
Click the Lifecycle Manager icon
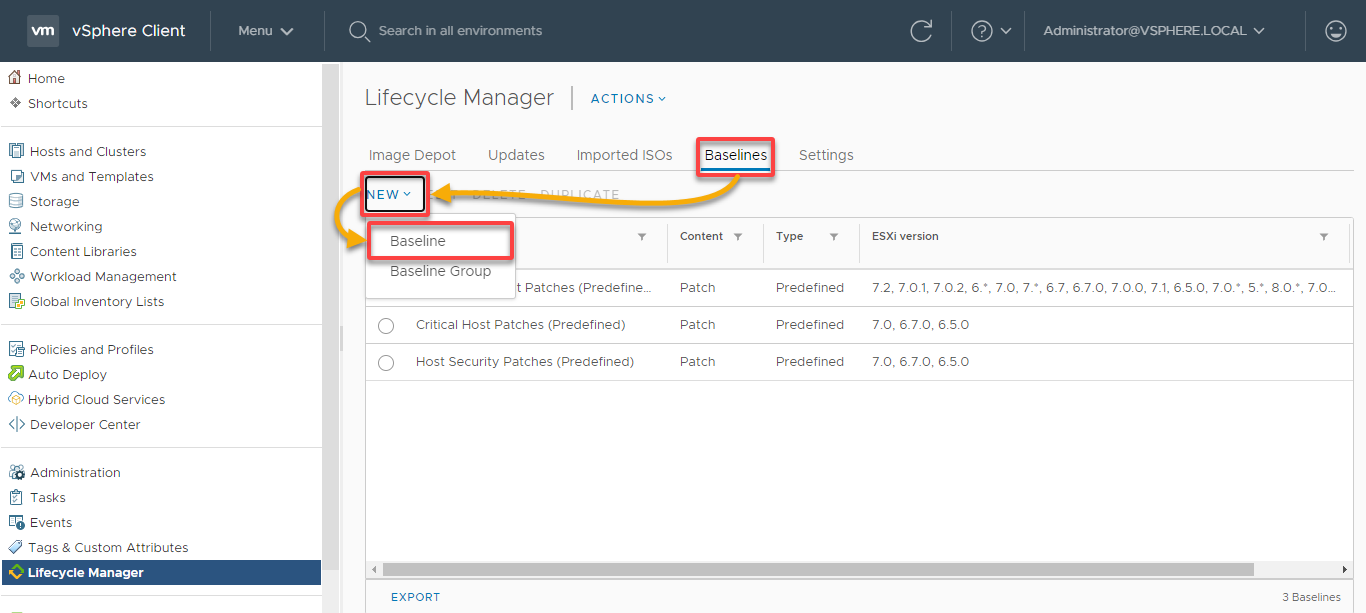[x=16, y=572]
